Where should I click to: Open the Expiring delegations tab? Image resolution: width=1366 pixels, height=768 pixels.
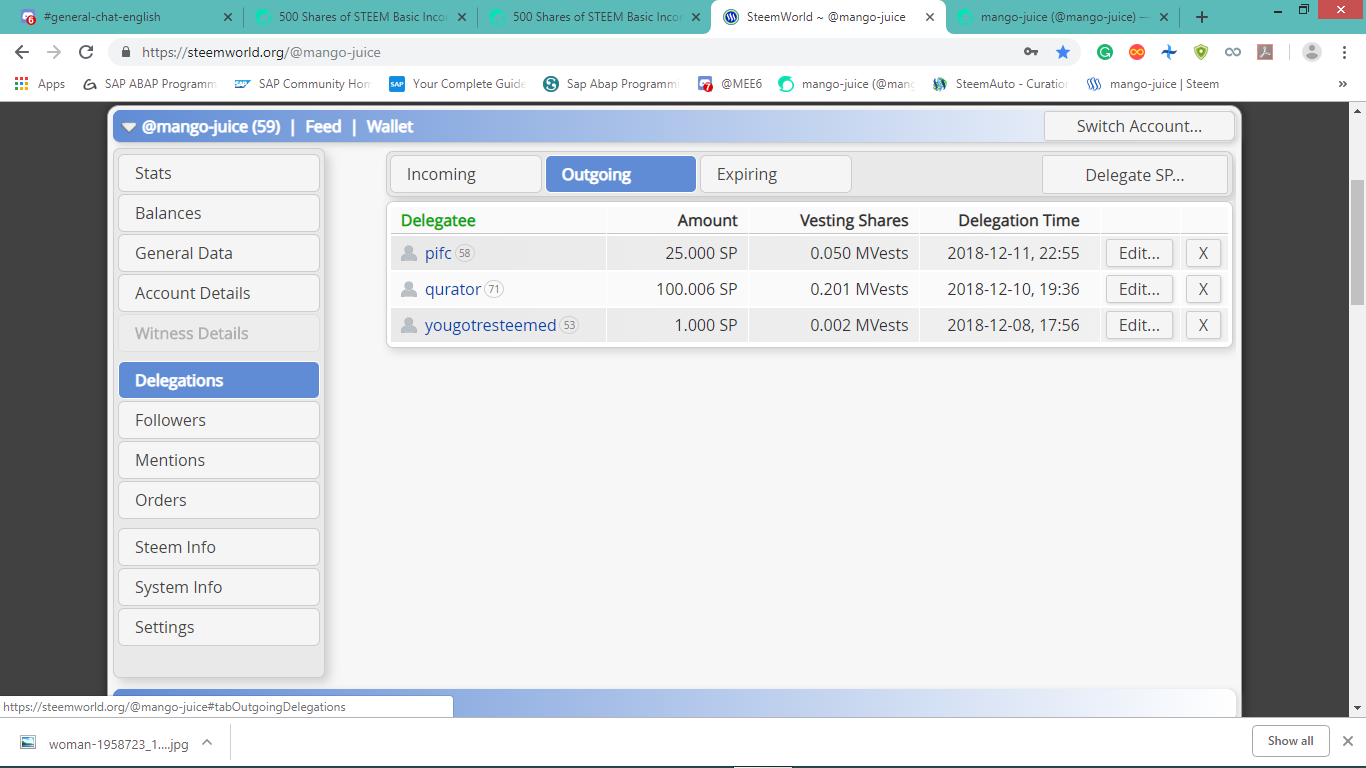776,174
